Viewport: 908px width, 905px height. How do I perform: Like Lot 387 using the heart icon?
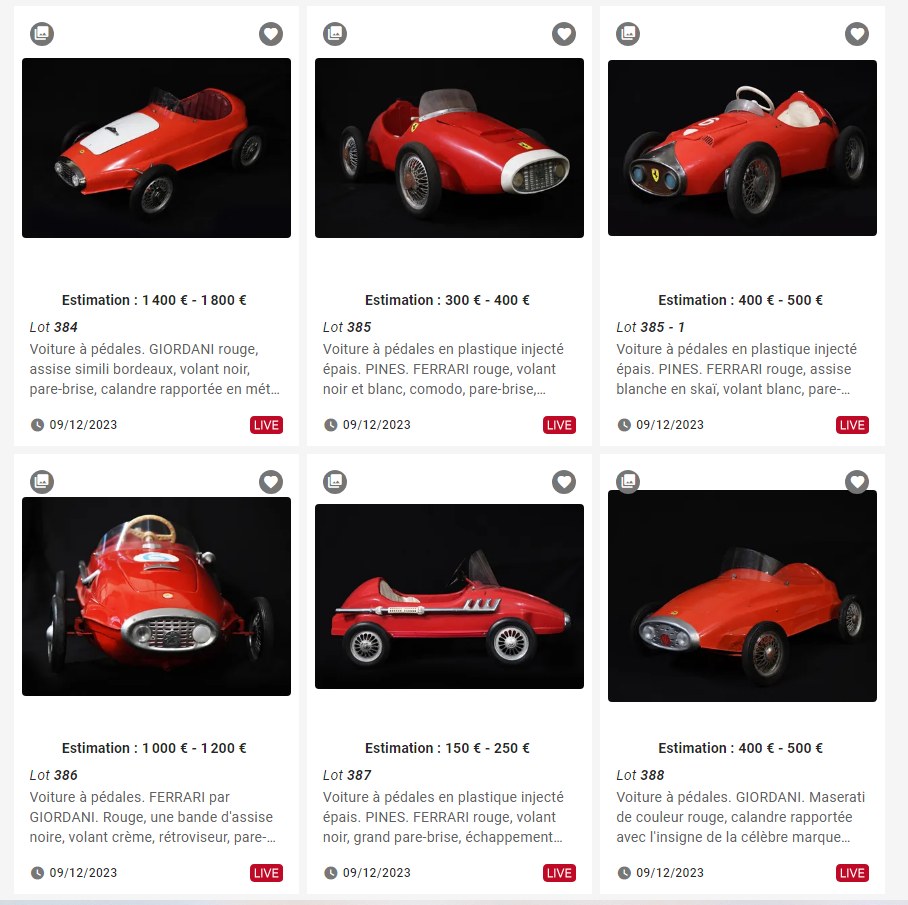coord(563,482)
